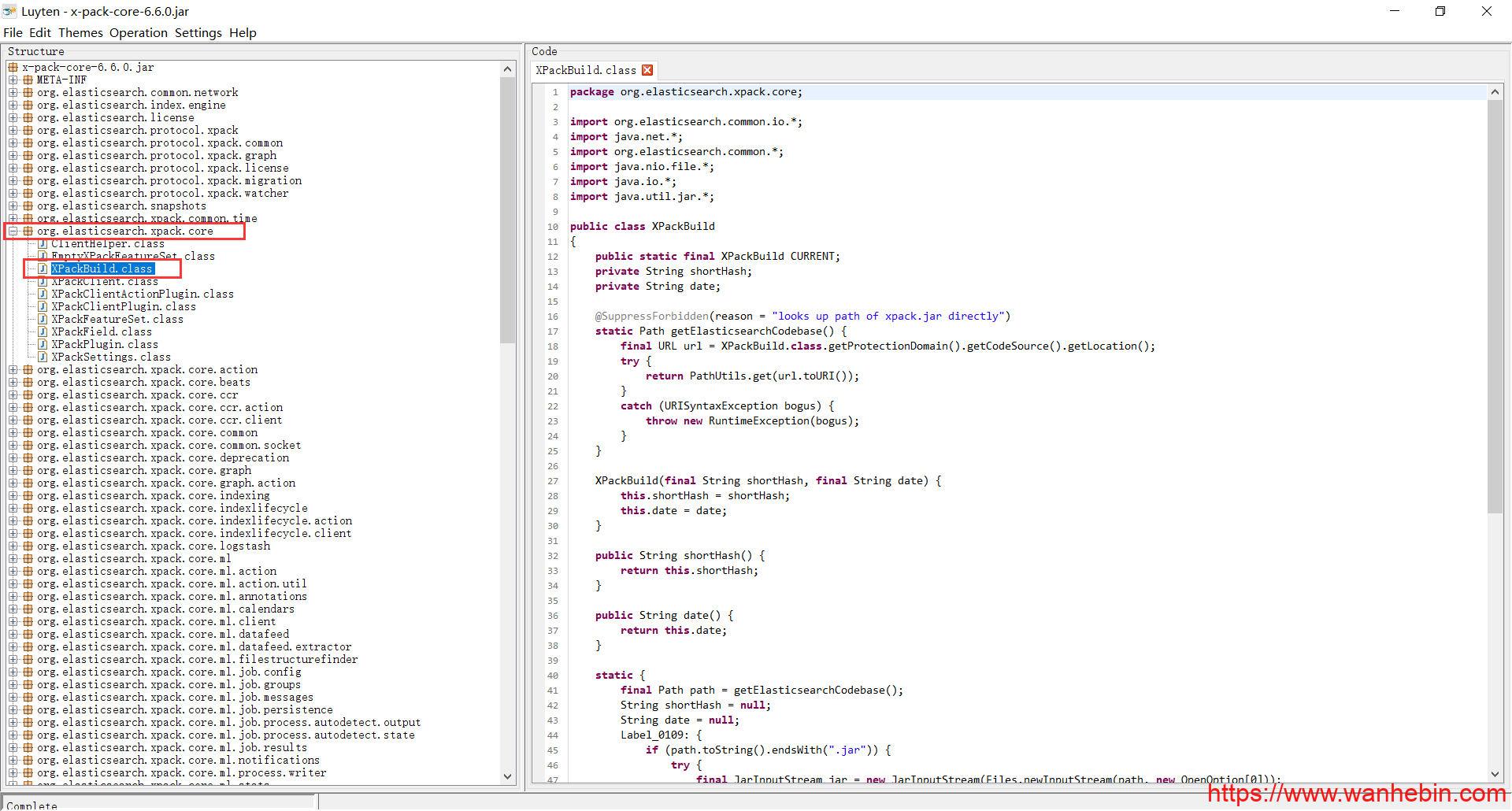Screen dimensions: 1512x811
Task: Click the XPackBuild.class file icon
Action: coord(43,269)
